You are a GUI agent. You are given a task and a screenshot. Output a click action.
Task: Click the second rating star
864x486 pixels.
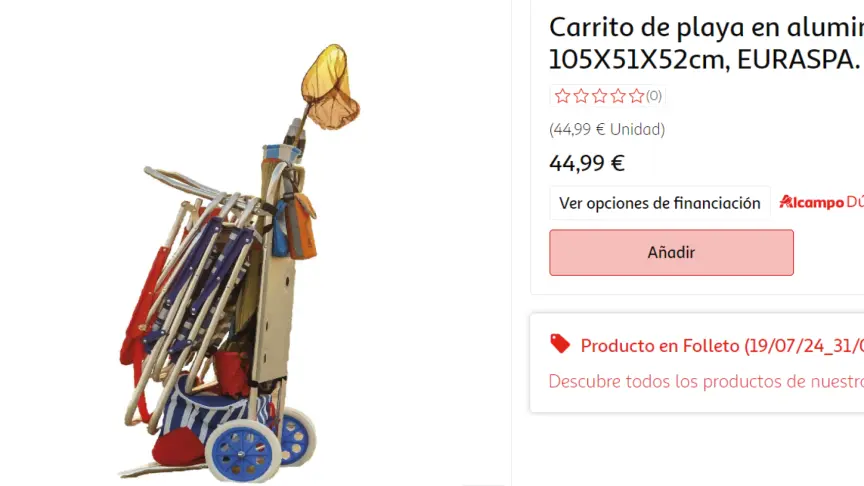[x=581, y=96]
